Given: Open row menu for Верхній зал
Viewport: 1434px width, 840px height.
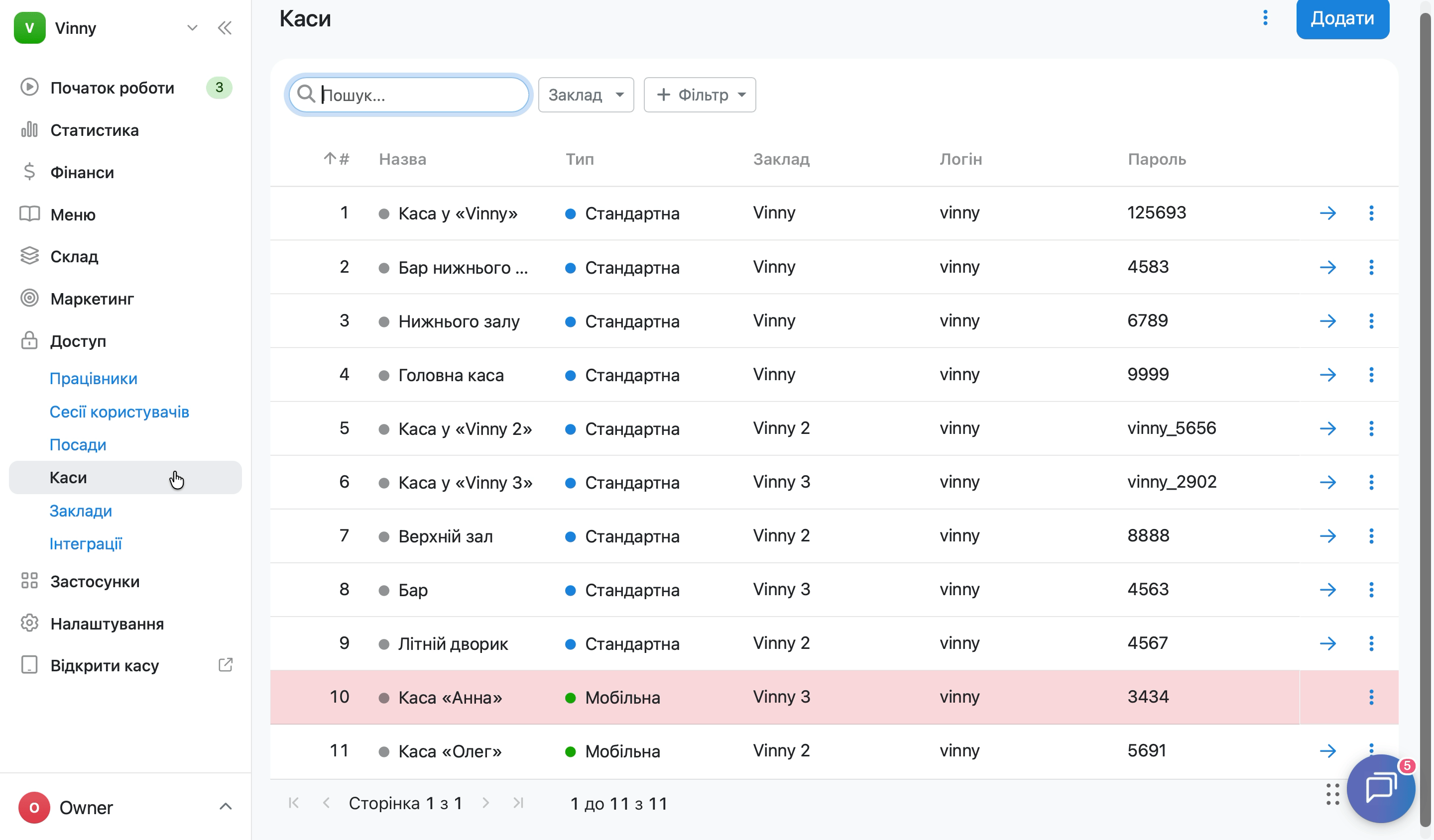Looking at the screenshot, I should pos(1371,536).
